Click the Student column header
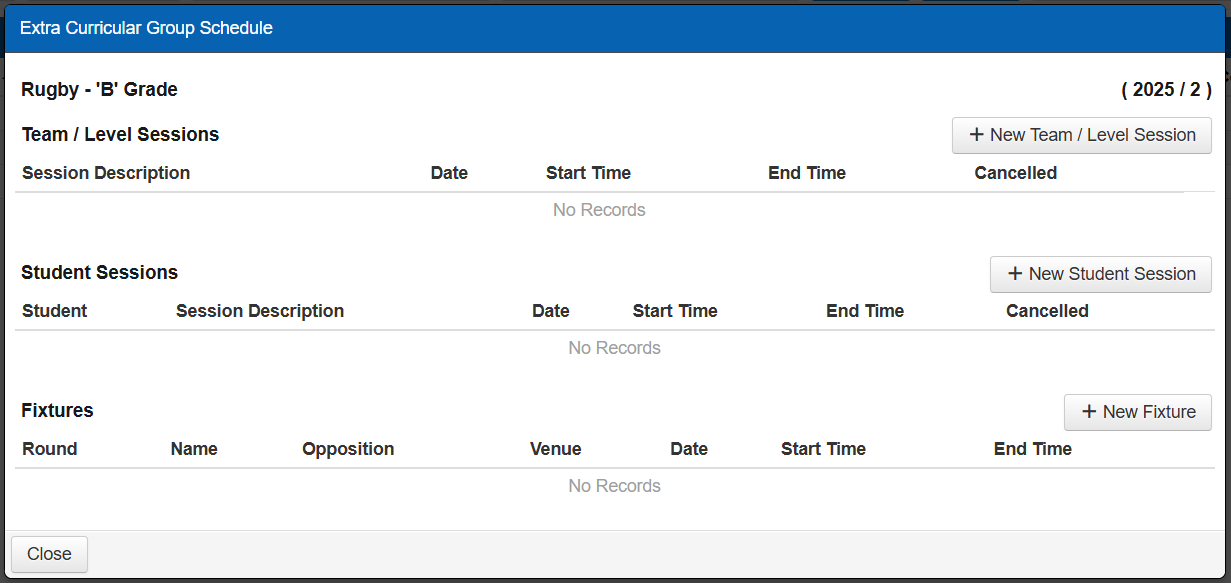1231x583 pixels. [x=54, y=311]
